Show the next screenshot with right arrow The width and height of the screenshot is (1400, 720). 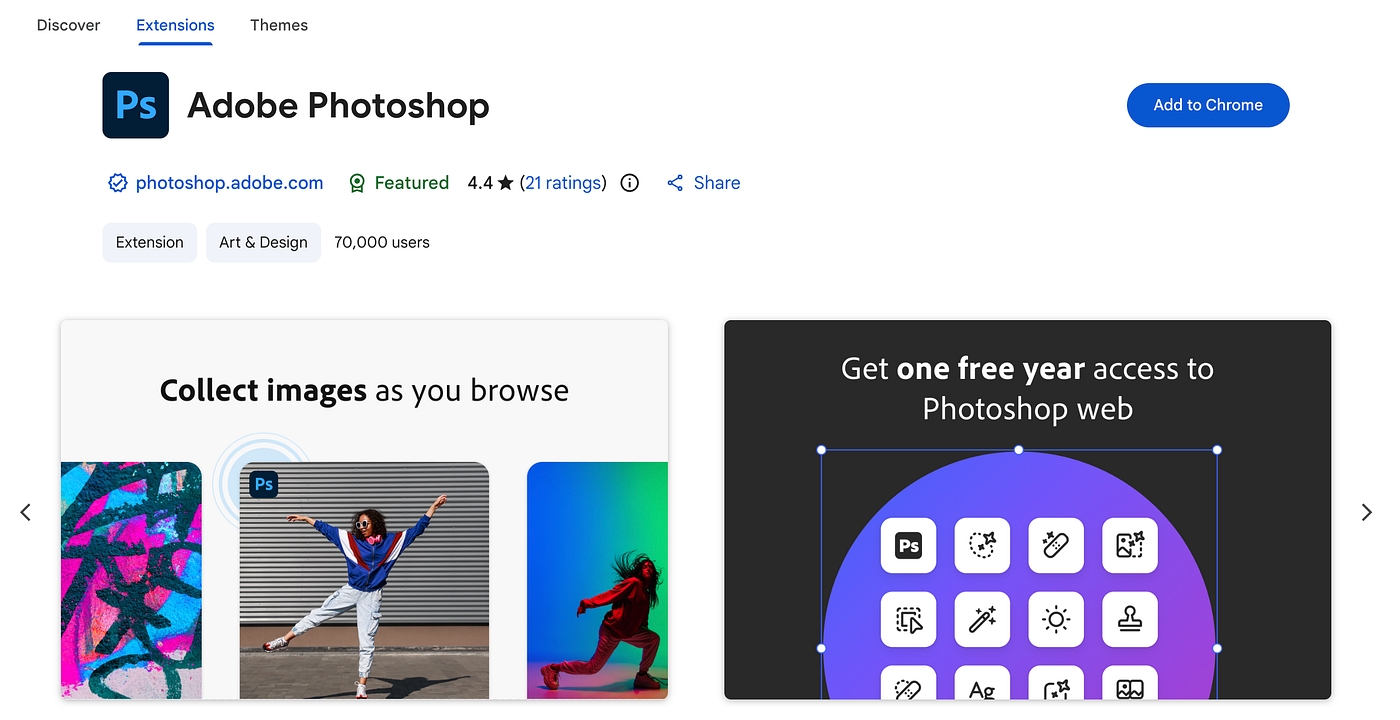tap(1367, 512)
